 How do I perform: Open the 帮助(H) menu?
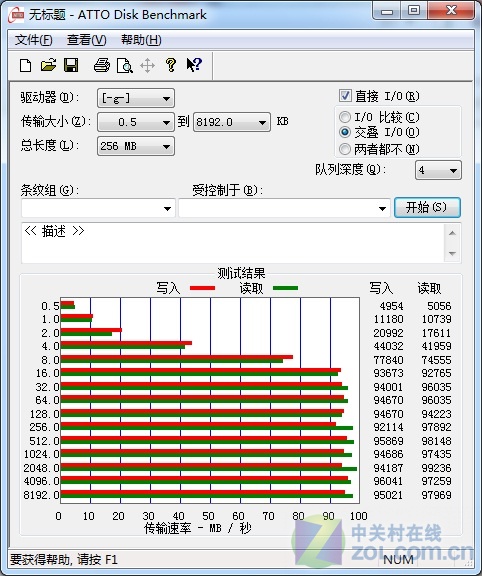pyautogui.click(x=141, y=40)
